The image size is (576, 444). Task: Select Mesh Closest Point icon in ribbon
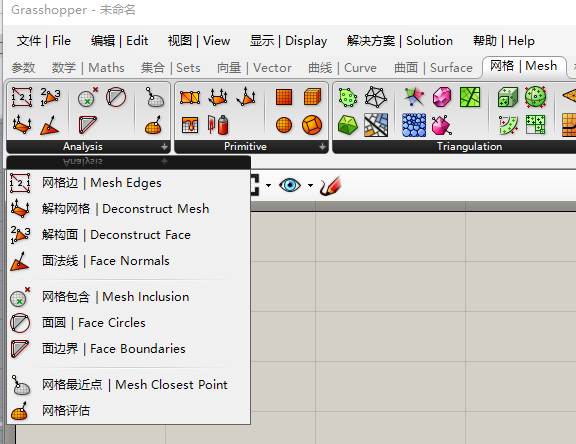[x=154, y=97]
